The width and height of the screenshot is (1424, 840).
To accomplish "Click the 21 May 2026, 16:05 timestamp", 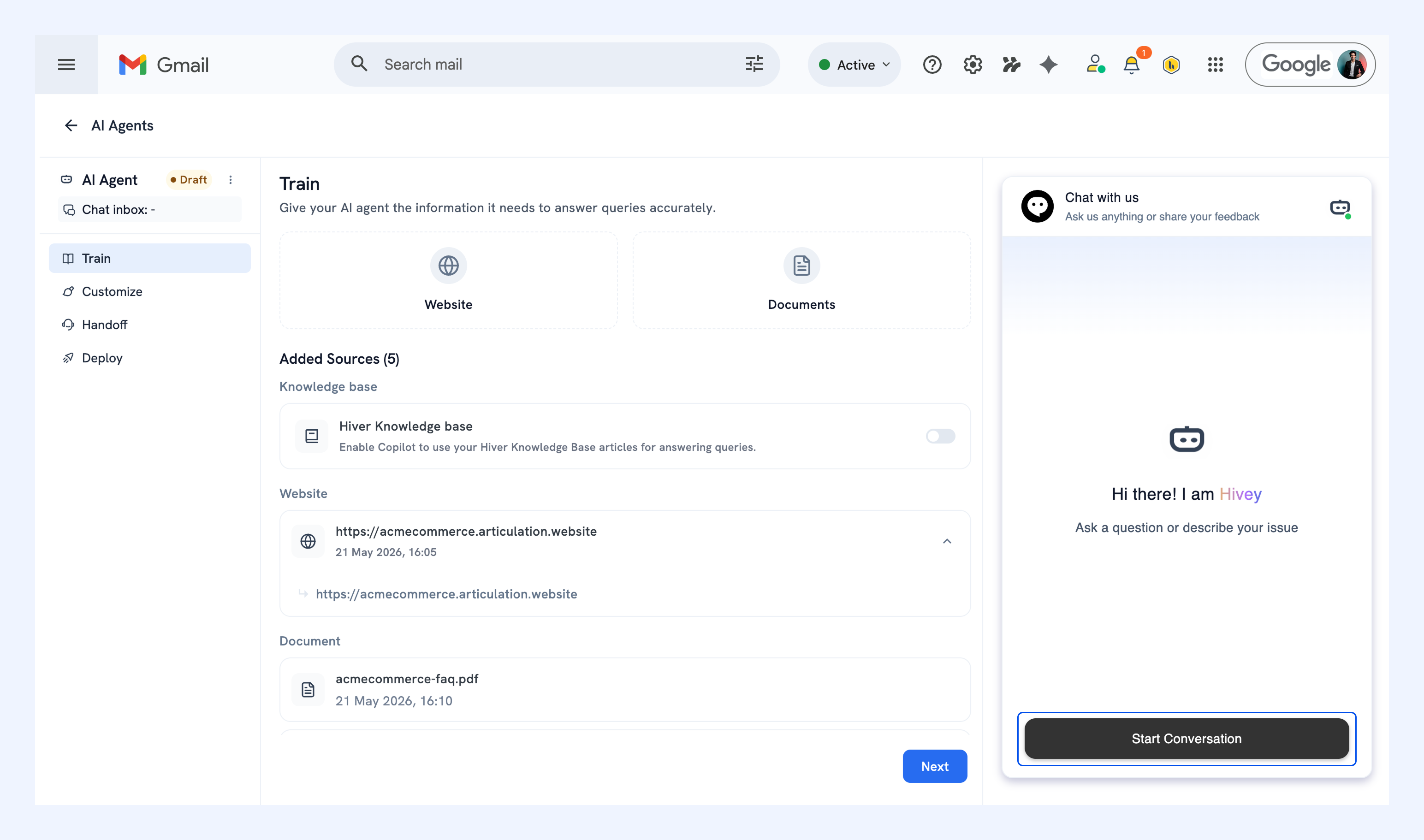I will click(386, 552).
